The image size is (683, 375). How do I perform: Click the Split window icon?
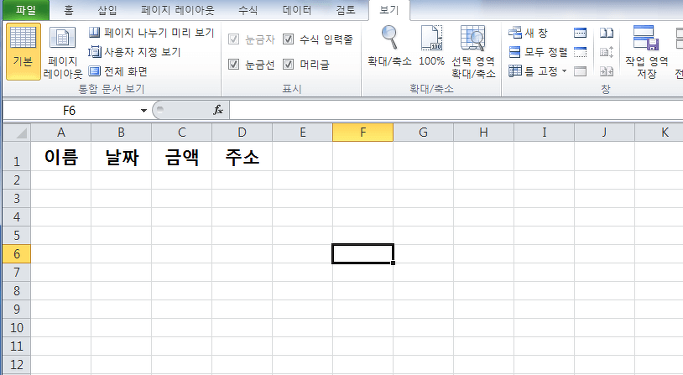click(580, 33)
